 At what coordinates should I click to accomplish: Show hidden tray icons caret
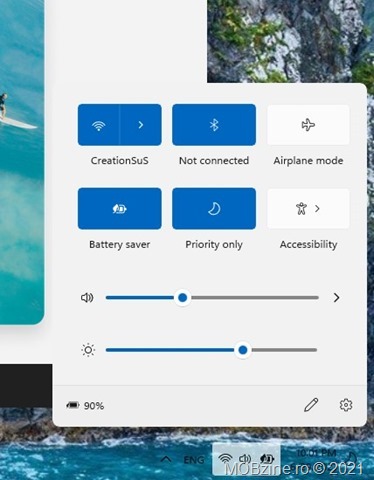166,460
